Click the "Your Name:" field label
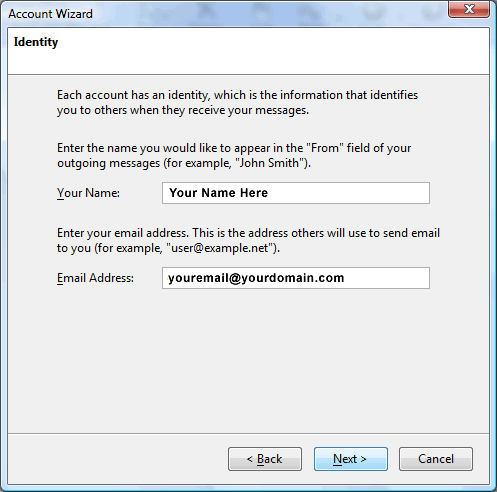 [x=88, y=193]
